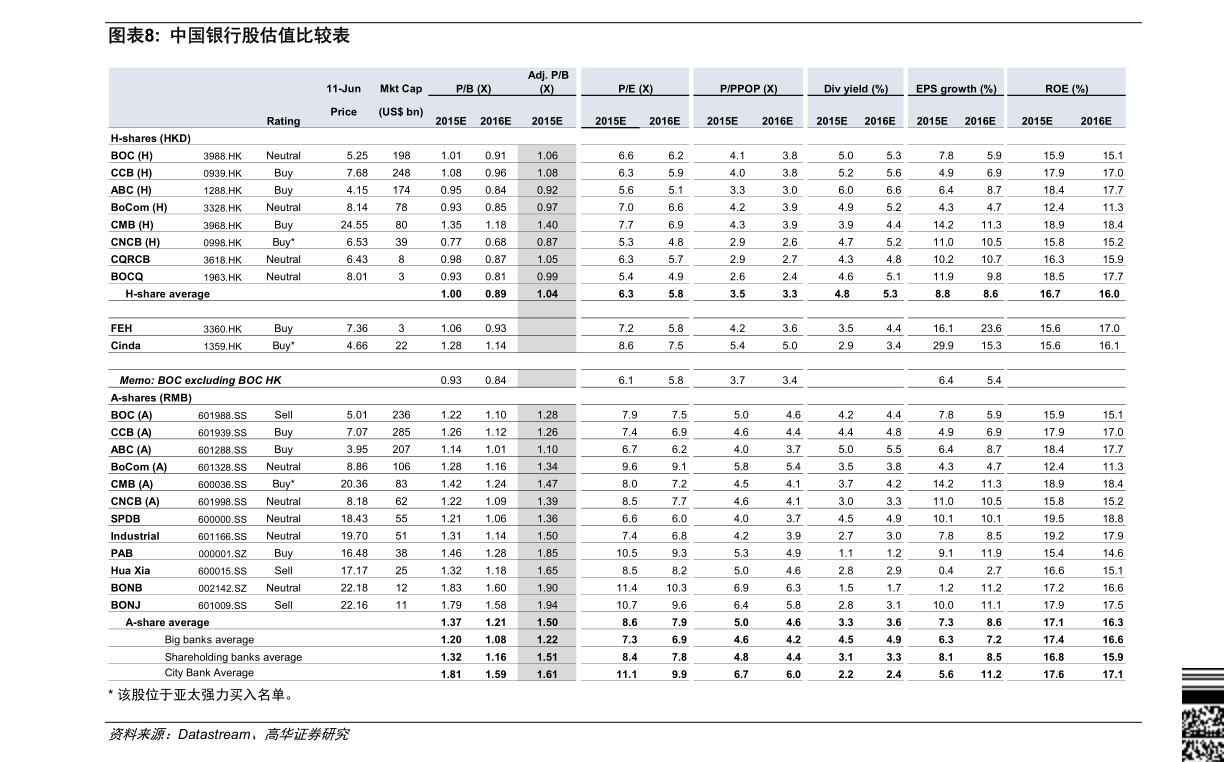Click 2015E sub-header under P/E (X)
This screenshot has height=762, width=1224.
(x=611, y=121)
